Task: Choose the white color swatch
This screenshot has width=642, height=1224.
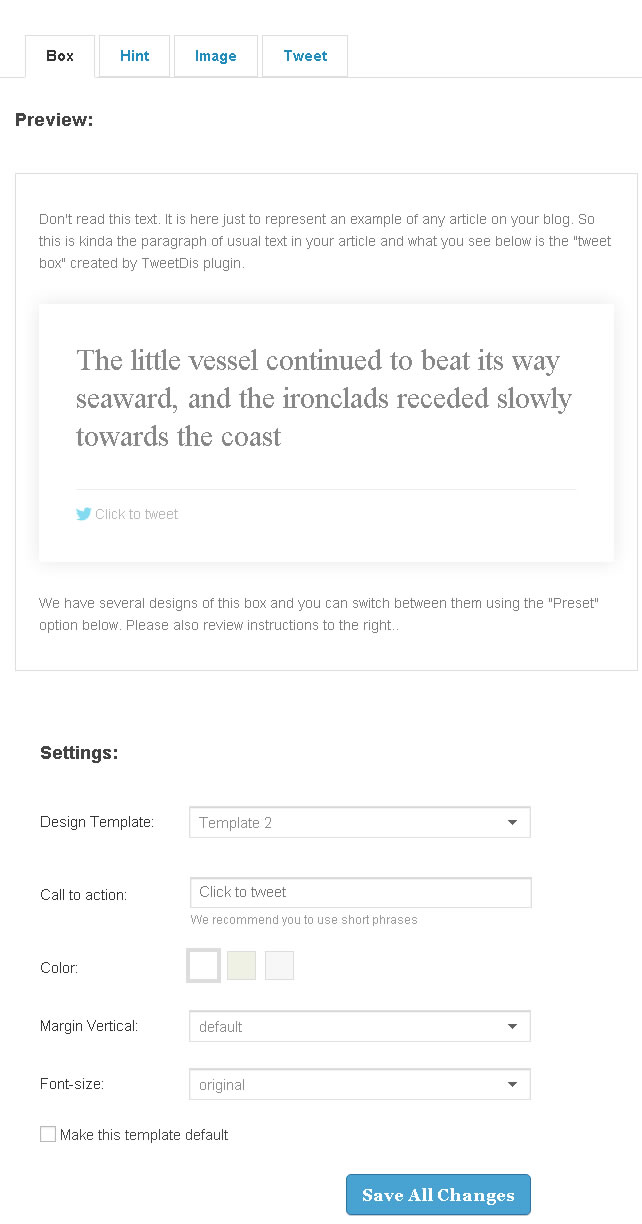Action: (x=203, y=966)
